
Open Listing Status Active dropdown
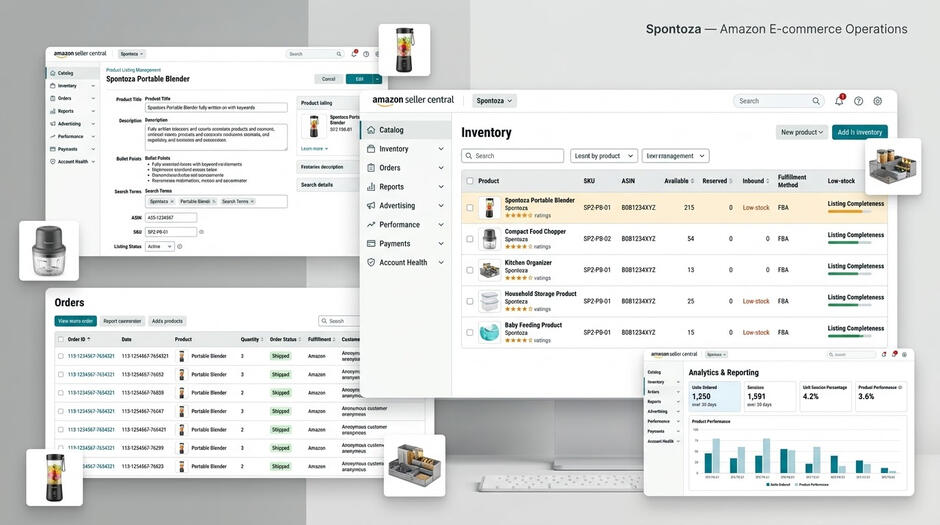click(159, 246)
